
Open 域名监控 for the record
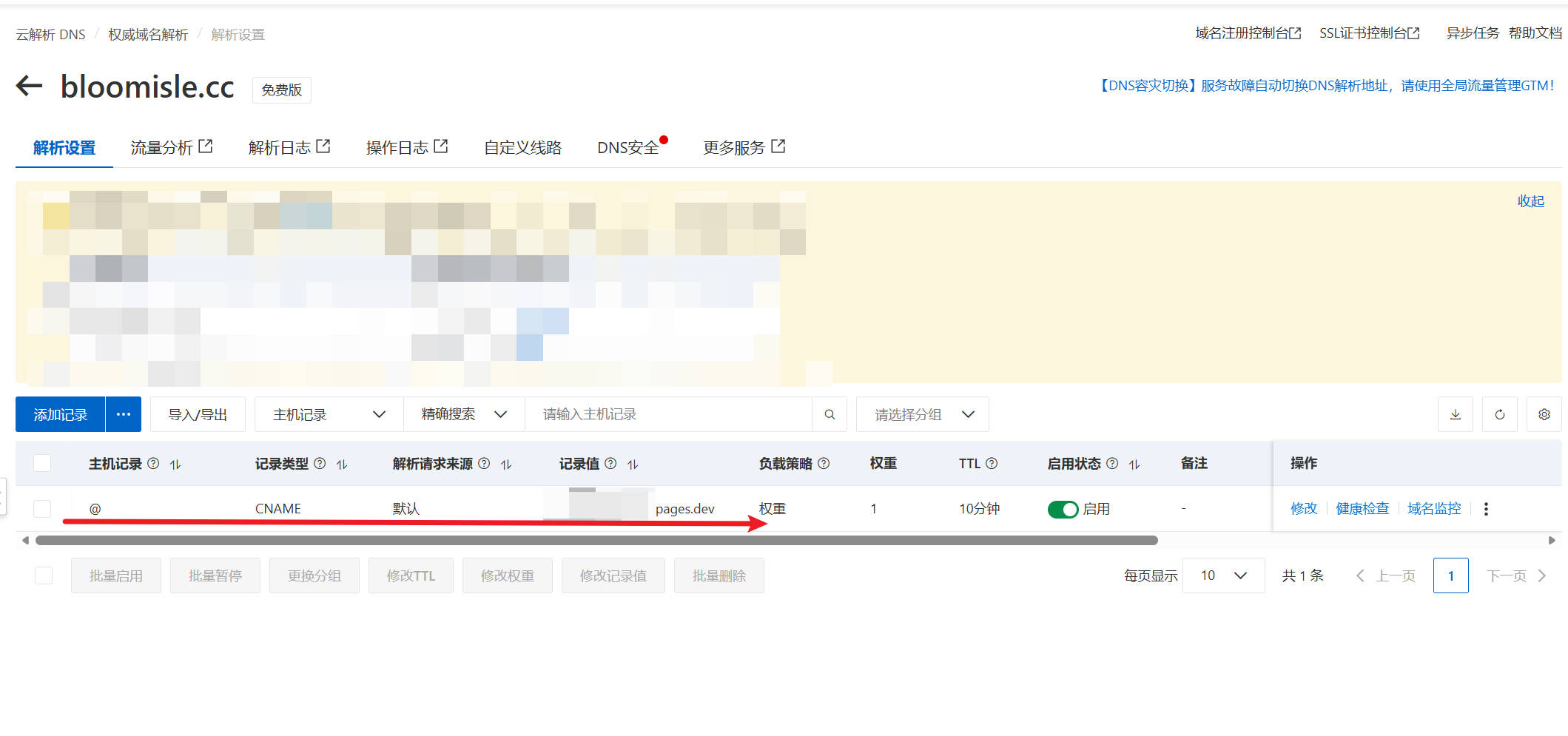pos(1434,509)
